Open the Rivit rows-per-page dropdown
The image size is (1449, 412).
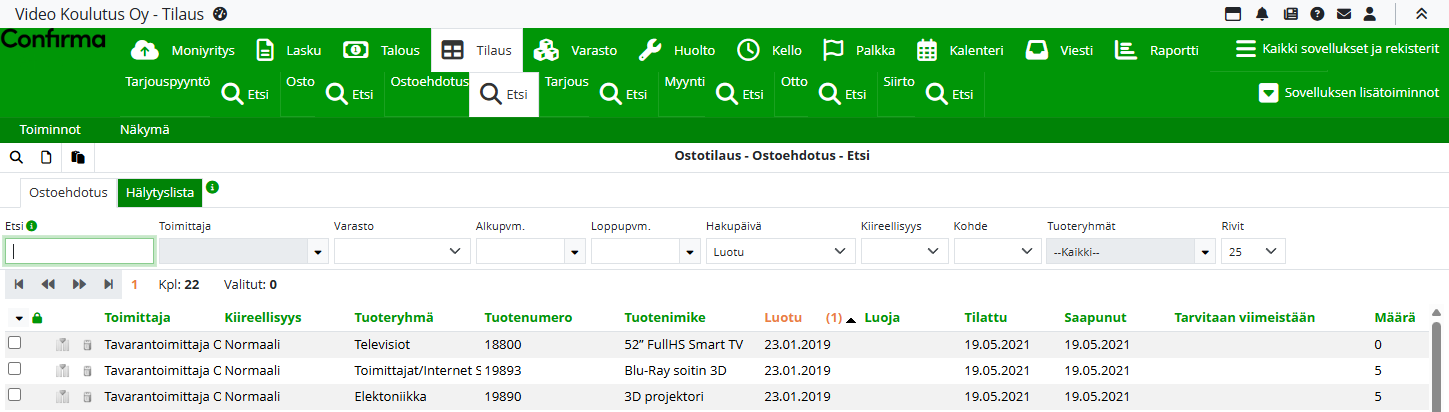pos(1253,252)
